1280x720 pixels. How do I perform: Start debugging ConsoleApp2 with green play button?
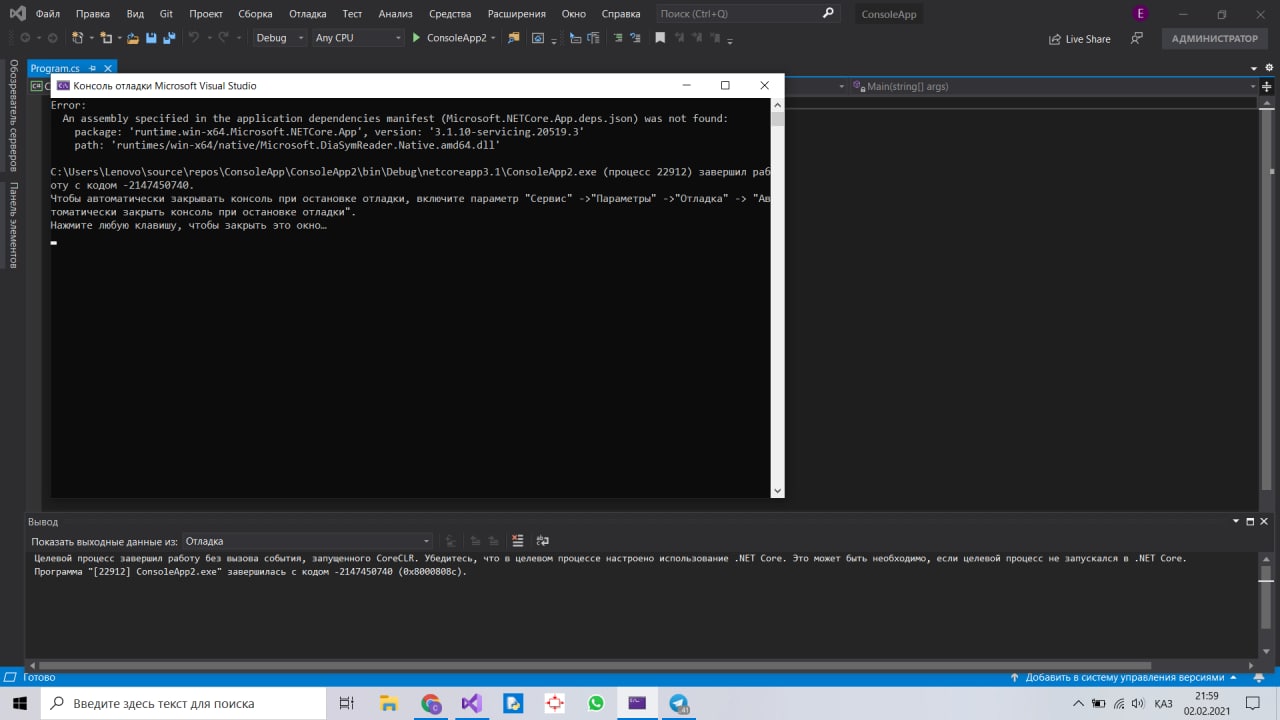tap(416, 38)
